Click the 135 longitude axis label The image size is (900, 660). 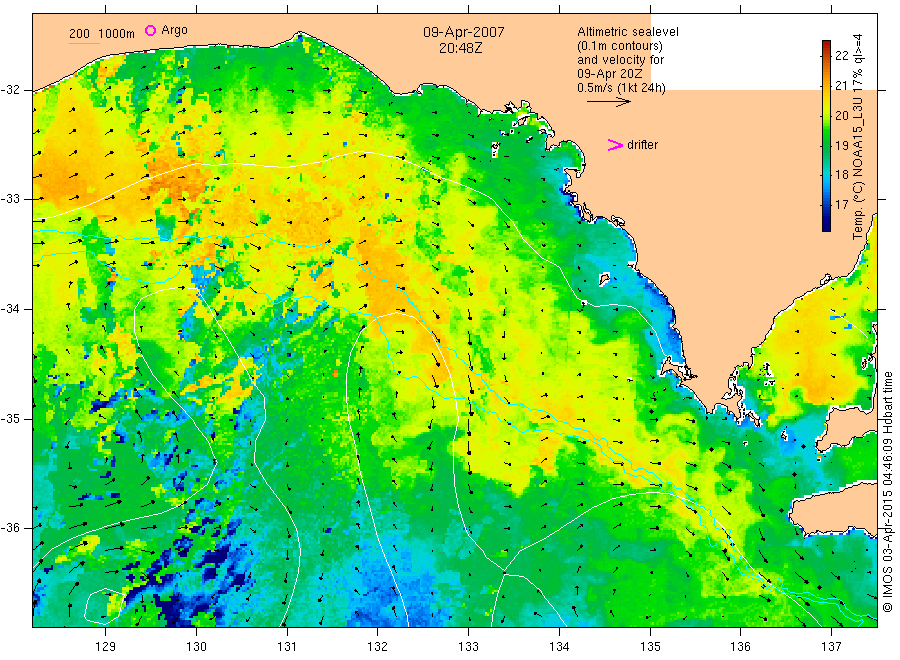(x=650, y=647)
